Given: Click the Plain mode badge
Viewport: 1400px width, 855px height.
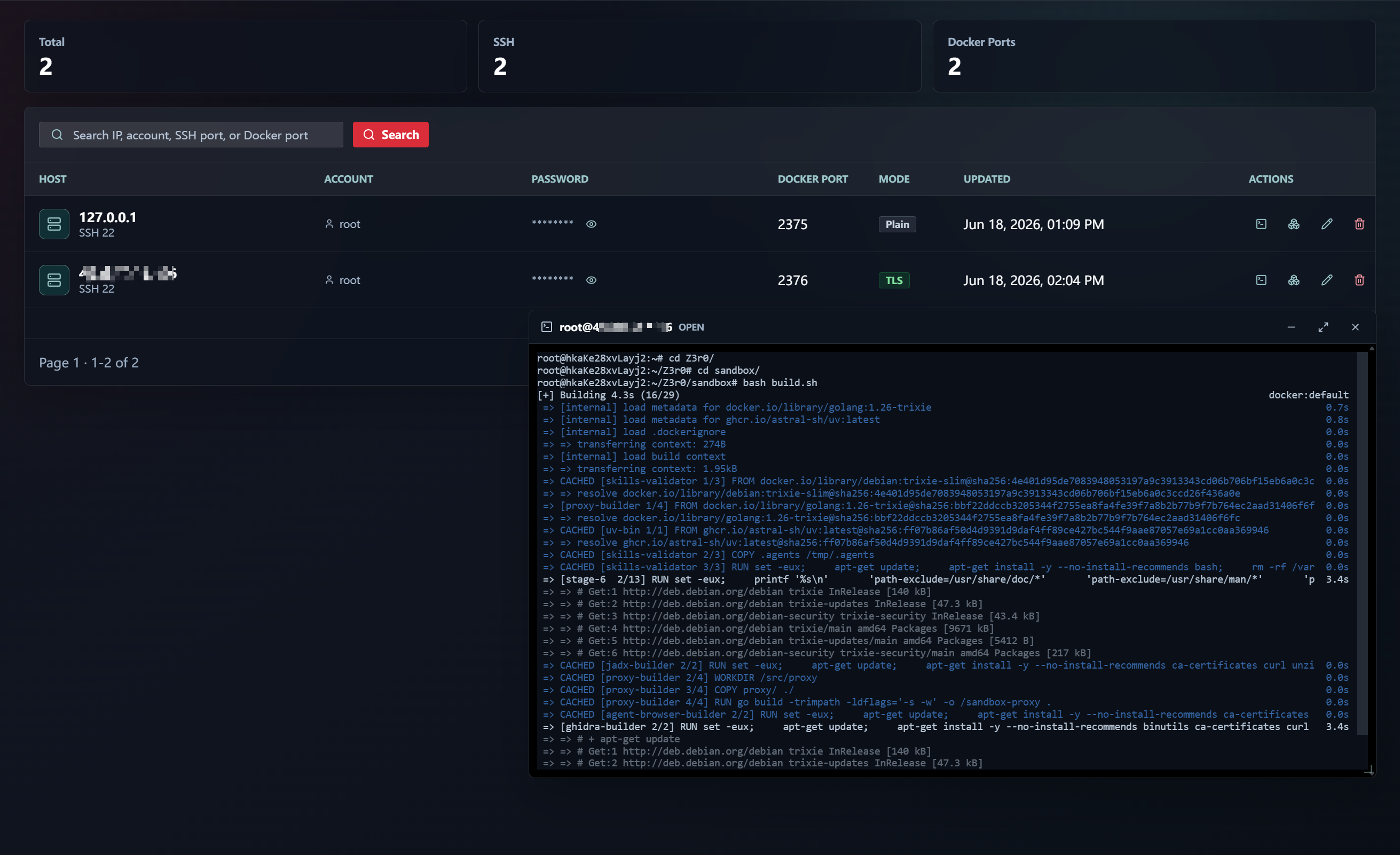Looking at the screenshot, I should click(897, 224).
